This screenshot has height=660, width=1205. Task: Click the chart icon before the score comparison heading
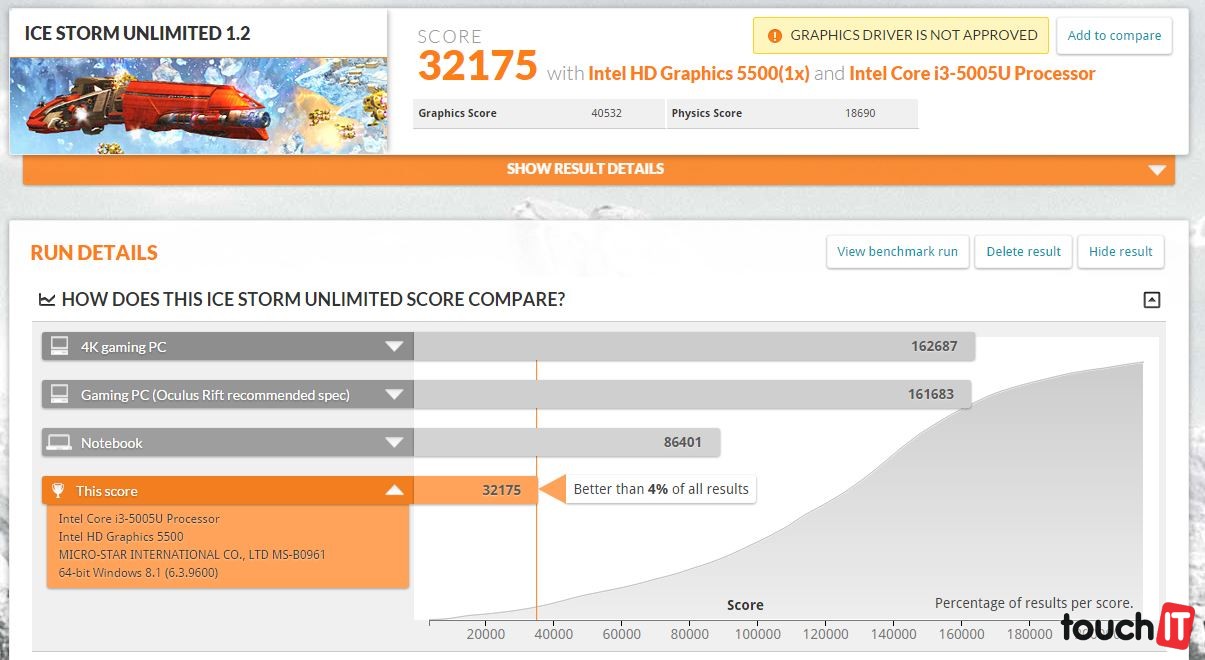46,300
